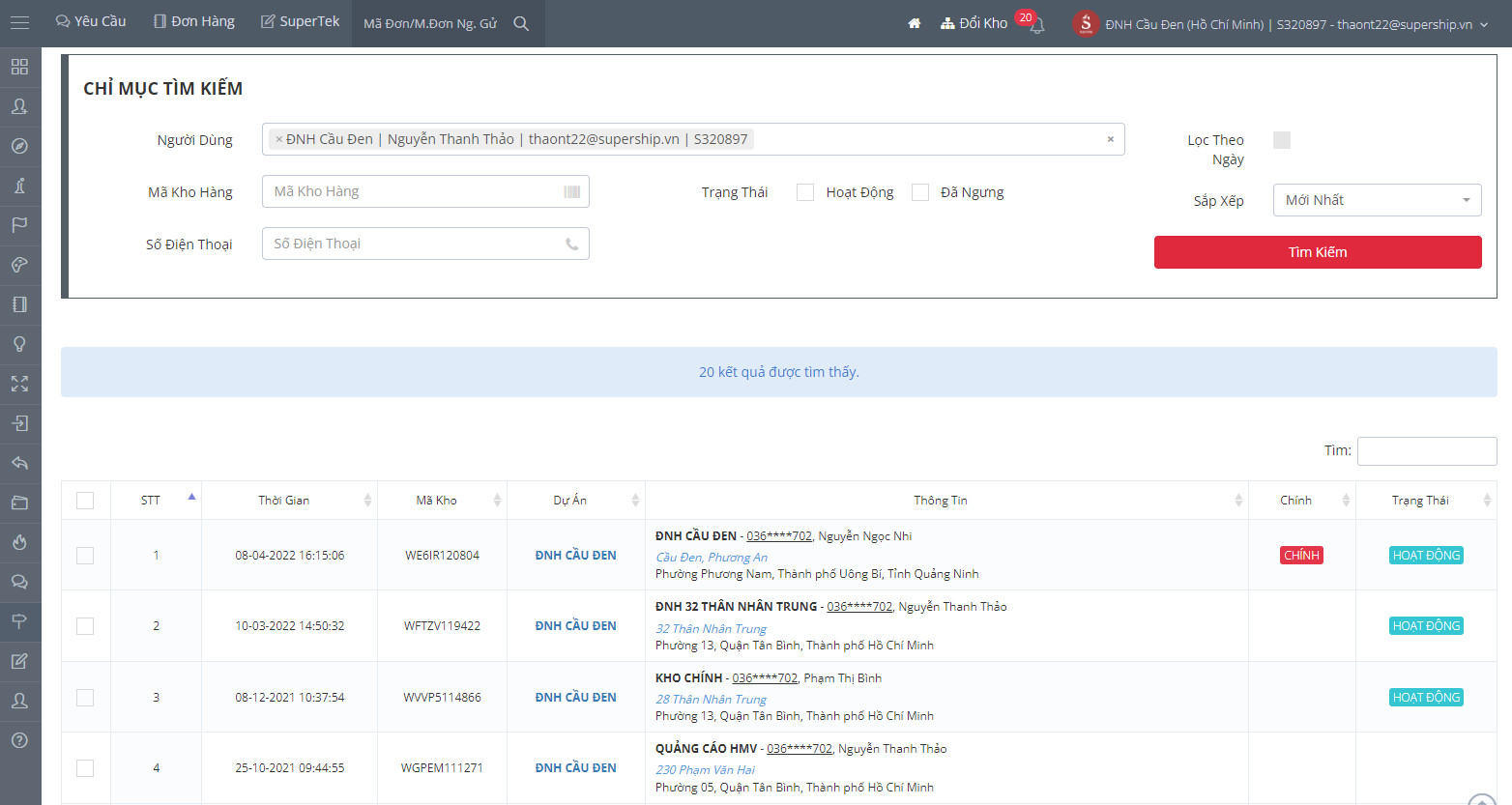Click HOẠT ĐỘNG badge in KHO CHÍNH row
The height and width of the screenshot is (805, 1512).
(x=1426, y=698)
